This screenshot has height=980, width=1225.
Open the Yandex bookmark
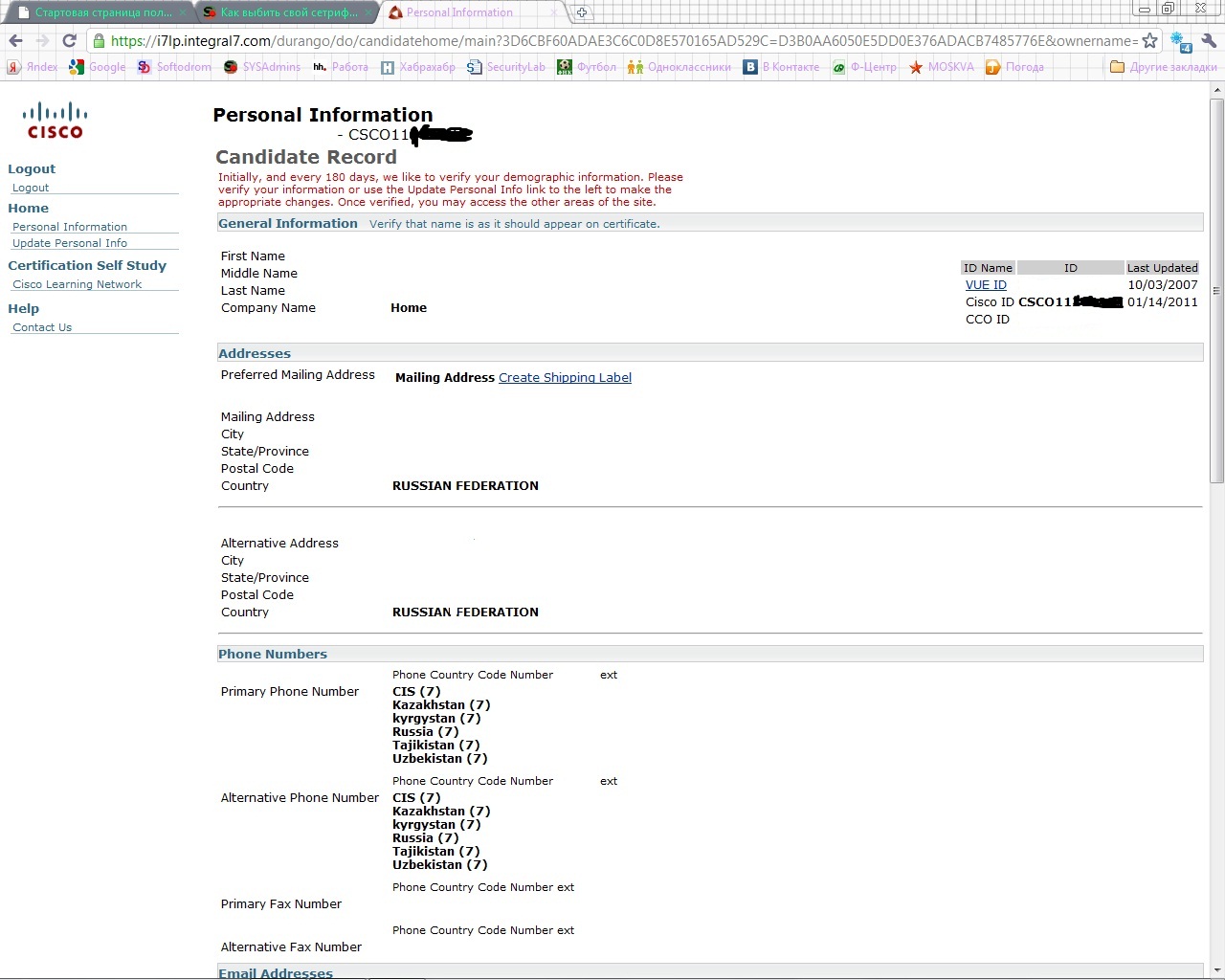click(x=32, y=67)
